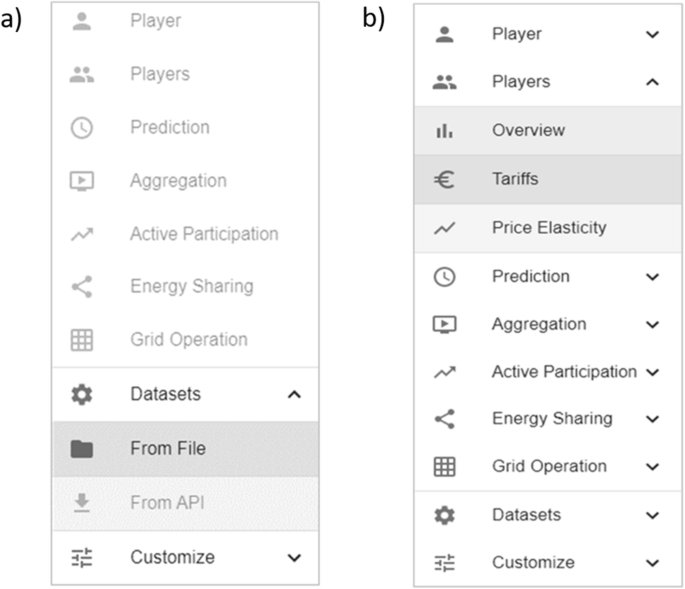Collapse Datasets using its up chevron in panel a
The image size is (685, 589).
click(x=293, y=395)
